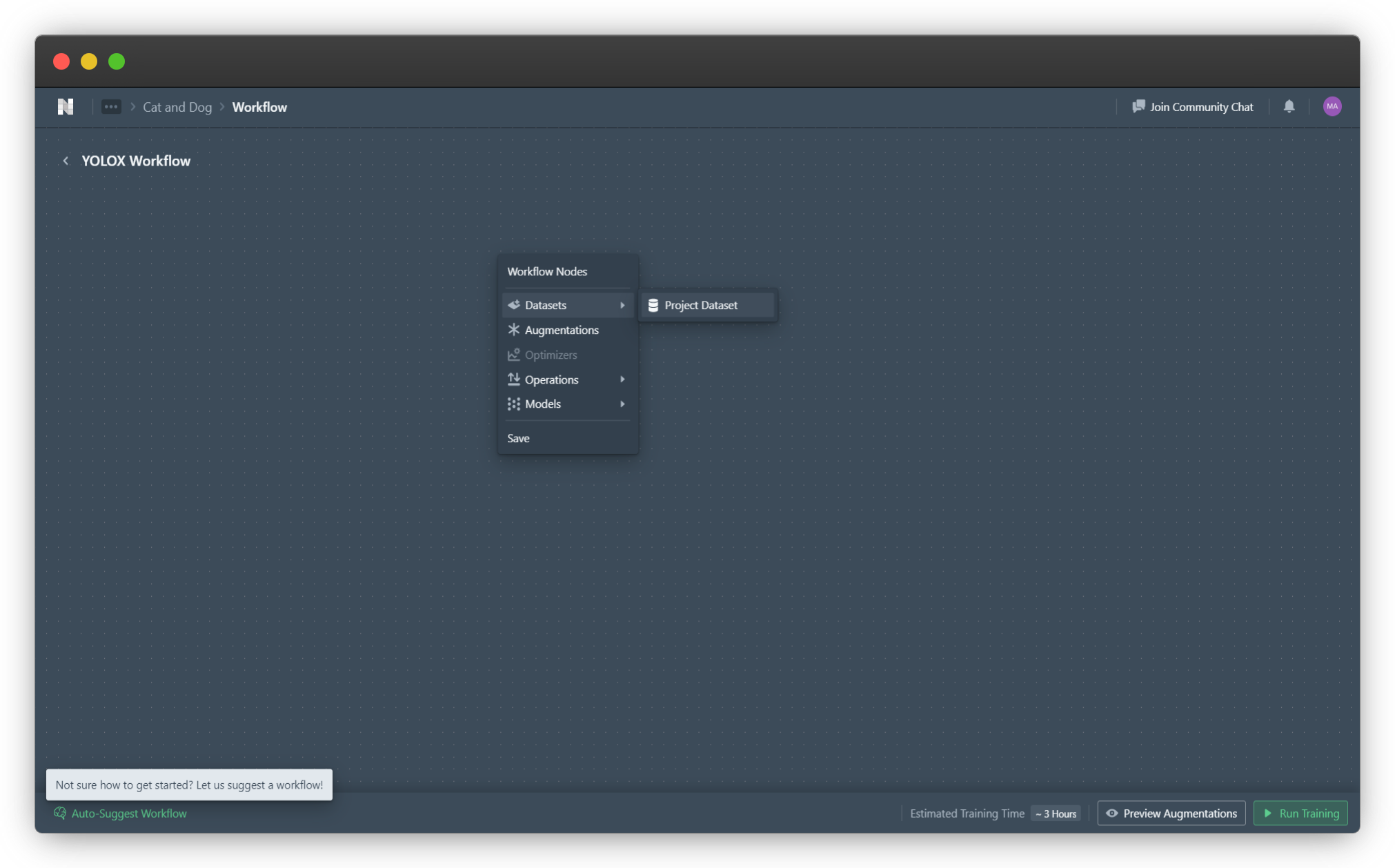The height and width of the screenshot is (868, 1395).
Task: Click the Preview Augmentations eye icon
Action: pyautogui.click(x=1111, y=813)
